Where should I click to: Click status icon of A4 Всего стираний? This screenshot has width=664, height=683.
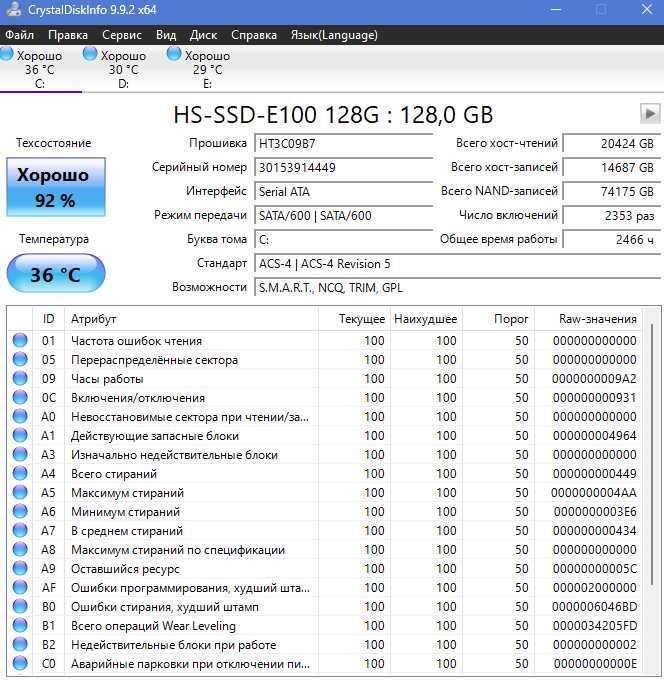click(20, 473)
